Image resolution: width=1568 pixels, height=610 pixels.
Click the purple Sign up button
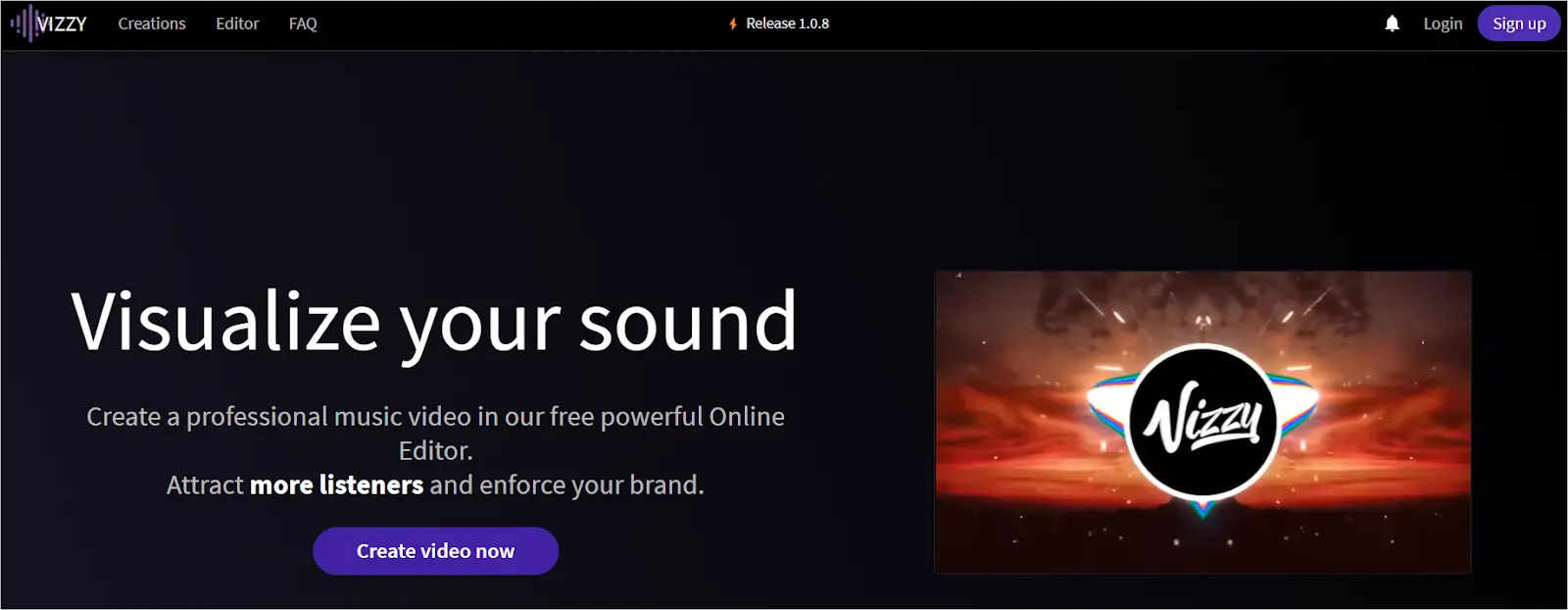click(x=1519, y=24)
